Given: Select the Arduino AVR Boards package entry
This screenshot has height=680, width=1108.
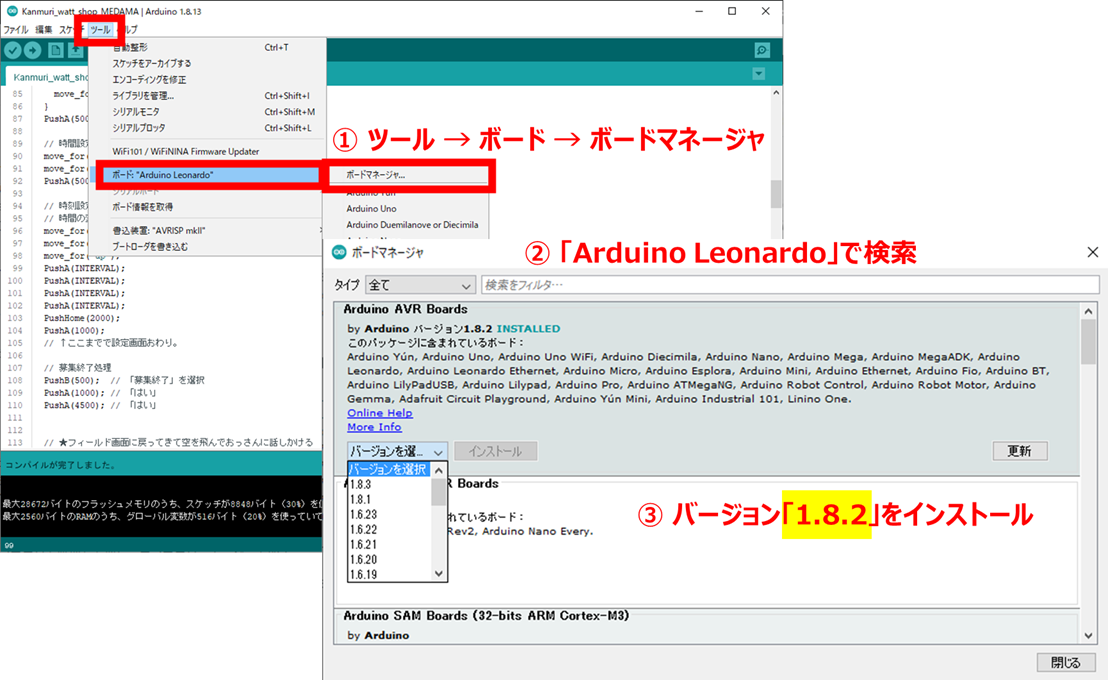Looking at the screenshot, I should (707, 388).
